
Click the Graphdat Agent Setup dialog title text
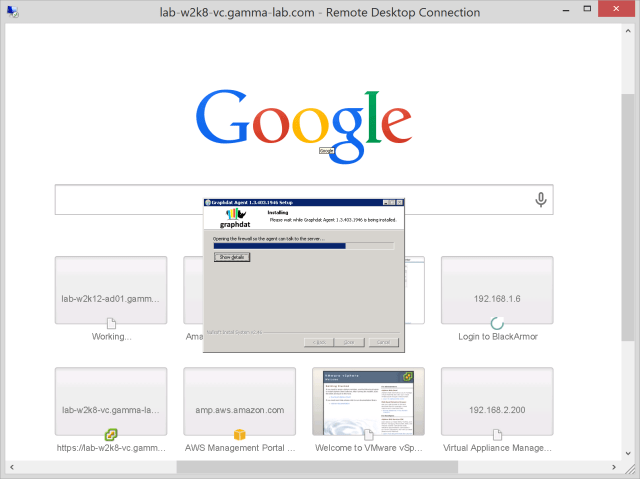pos(252,202)
